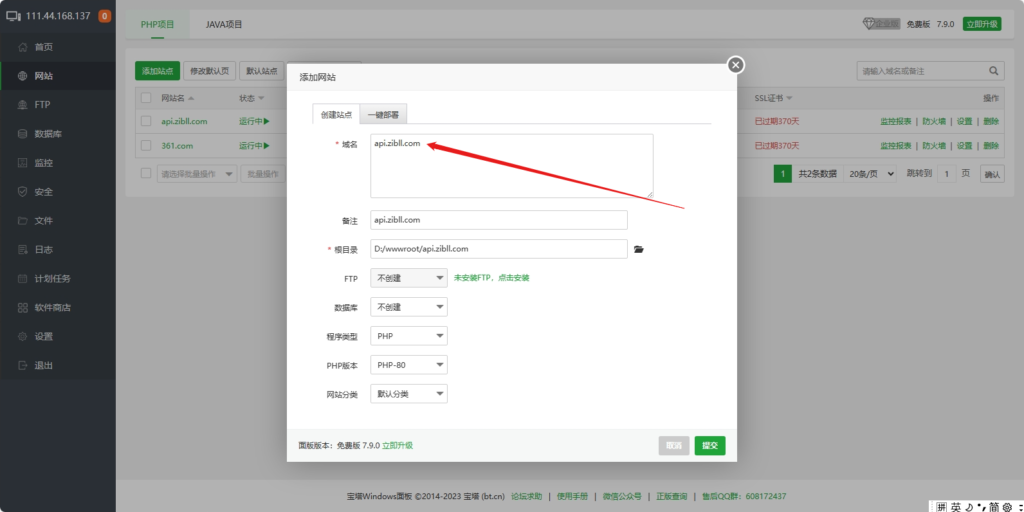Screen dimensions: 1024x512
Task: Click the folder browse icon beside root directory
Action: point(639,249)
